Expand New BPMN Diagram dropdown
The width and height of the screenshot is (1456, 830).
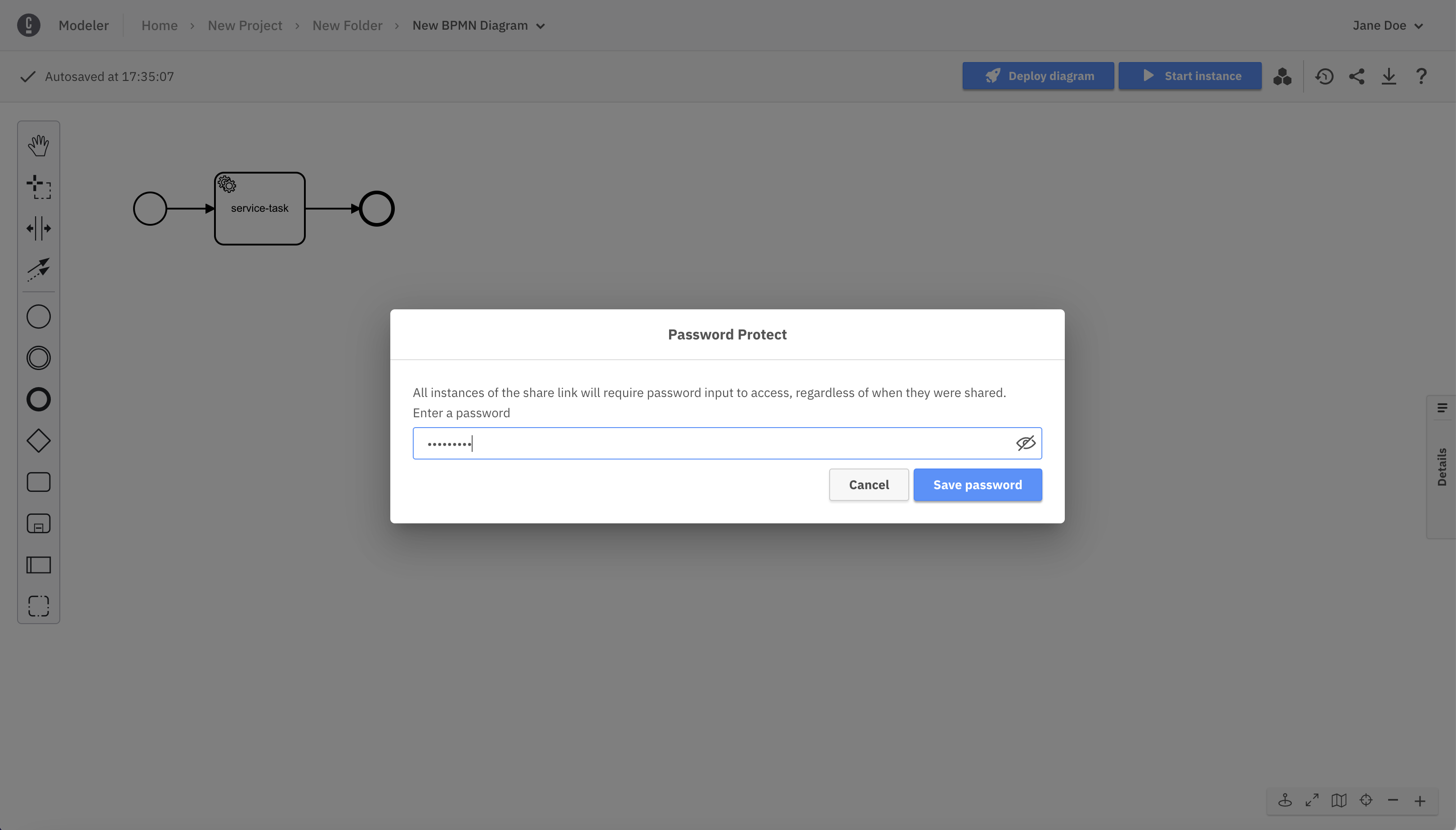(x=540, y=26)
